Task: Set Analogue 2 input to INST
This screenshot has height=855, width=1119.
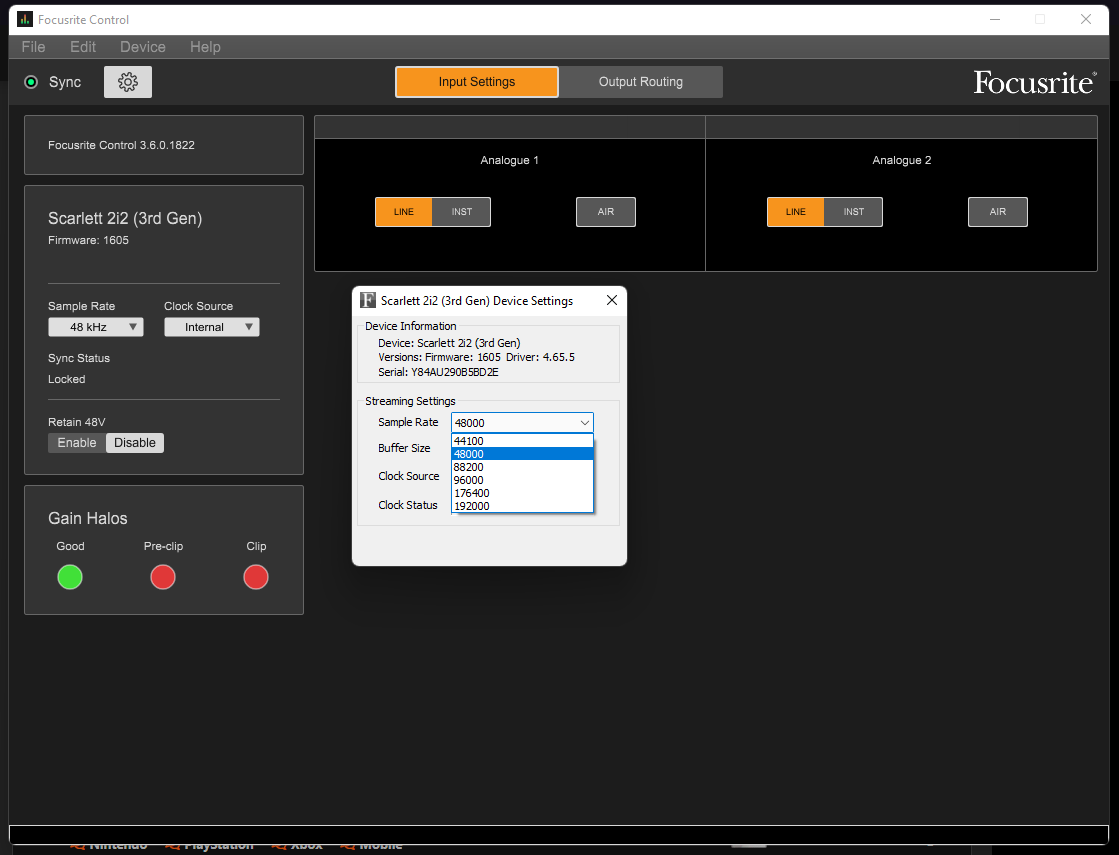Action: click(854, 212)
